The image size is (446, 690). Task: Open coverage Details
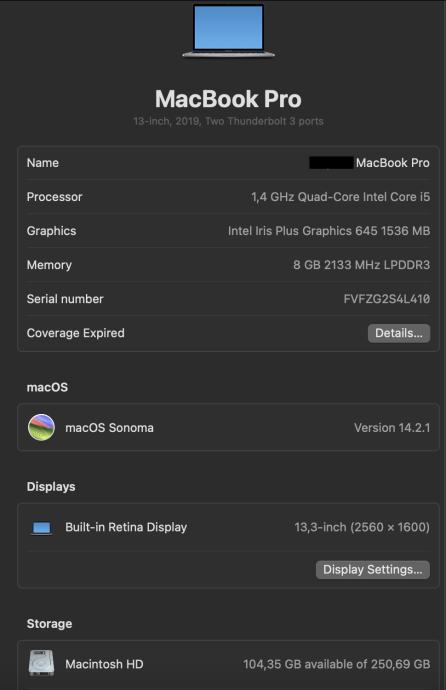coord(399,333)
